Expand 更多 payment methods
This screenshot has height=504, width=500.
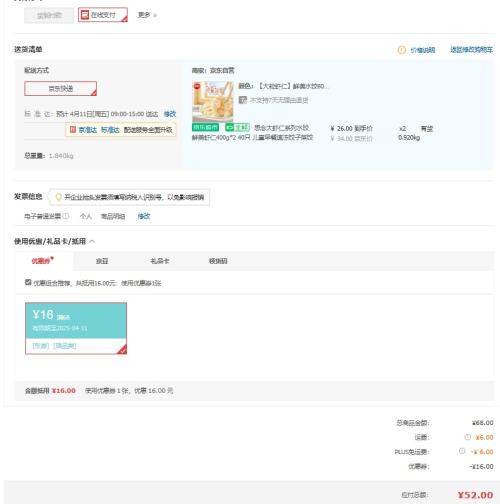click(x=147, y=15)
